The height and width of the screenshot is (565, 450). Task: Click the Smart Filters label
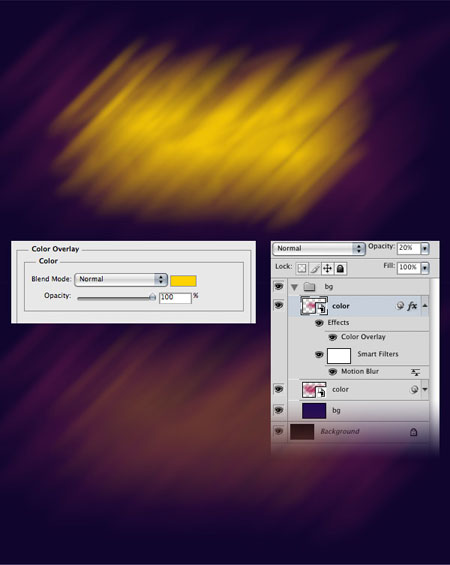click(378, 354)
